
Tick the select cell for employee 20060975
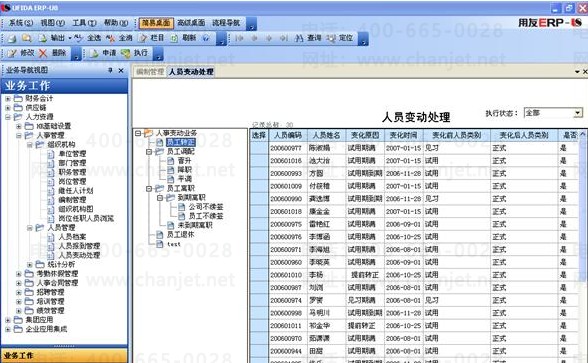pyautogui.click(x=259, y=224)
